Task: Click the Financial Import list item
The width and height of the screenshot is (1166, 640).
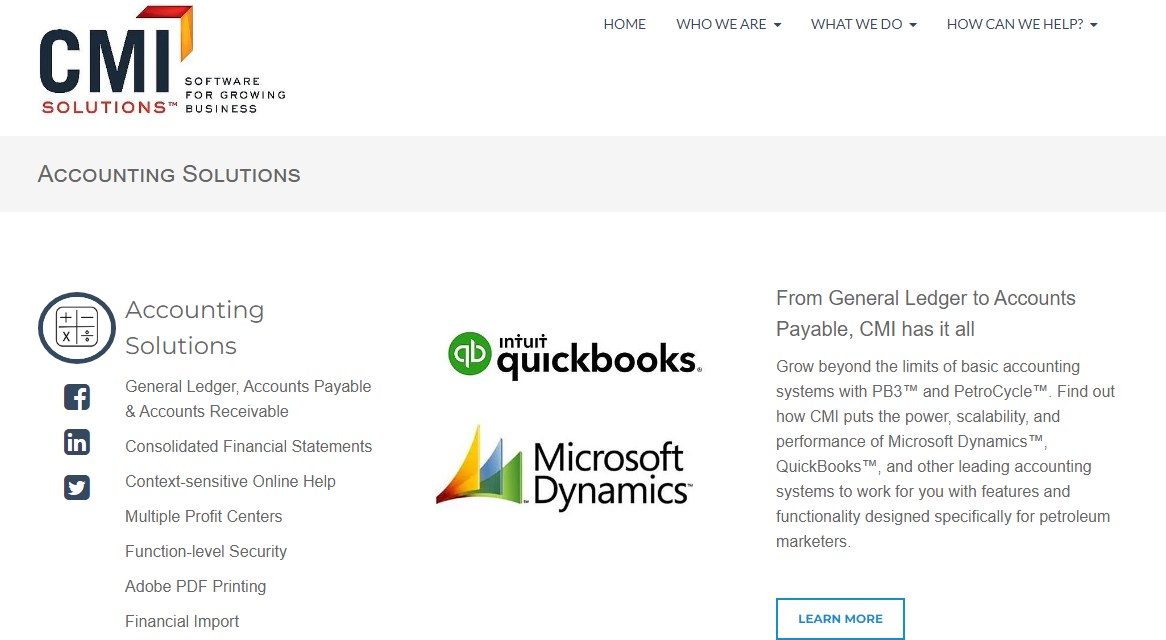Action: pos(182,622)
